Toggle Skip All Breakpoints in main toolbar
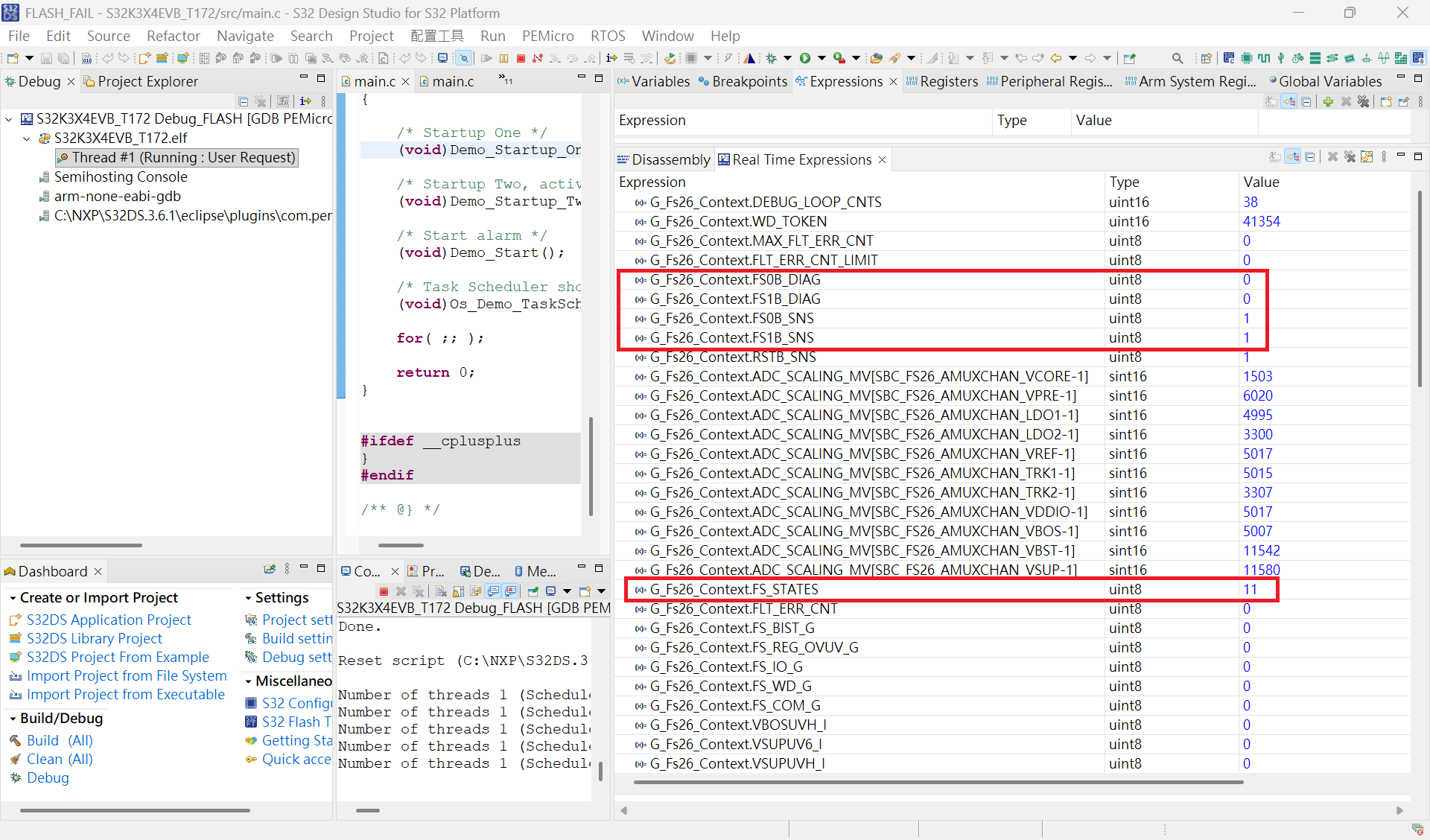Image resolution: width=1430 pixels, height=840 pixels. (464, 58)
